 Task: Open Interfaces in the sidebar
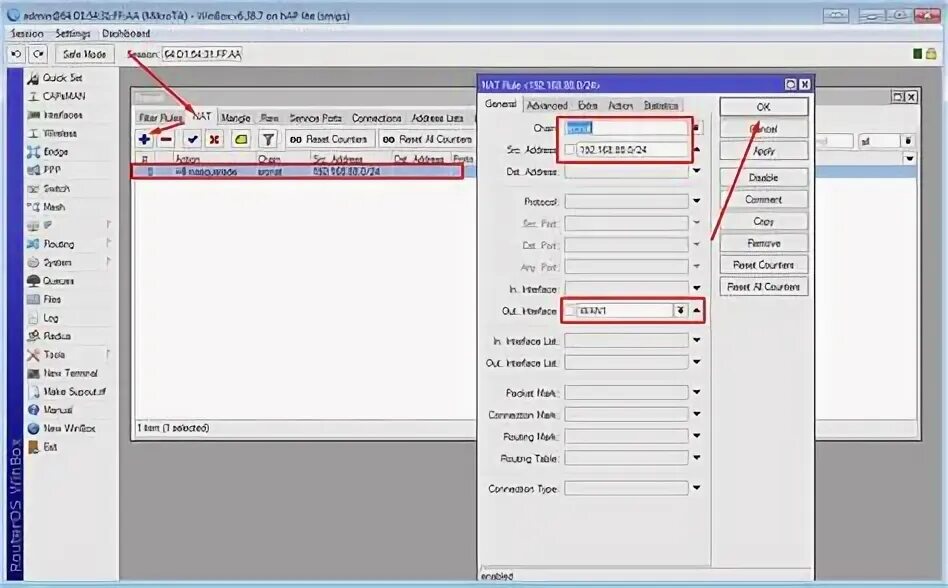point(63,115)
